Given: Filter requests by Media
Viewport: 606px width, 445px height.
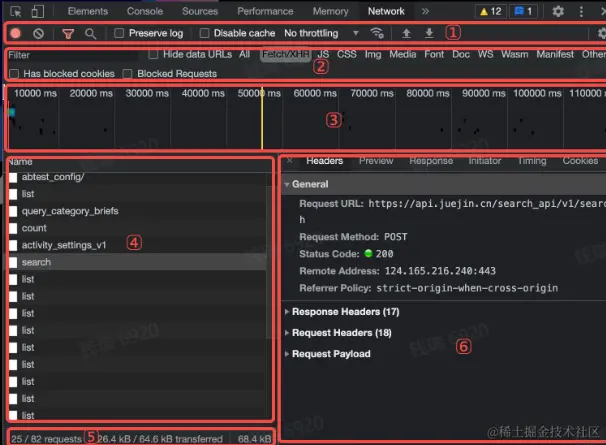Looking at the screenshot, I should pos(403,54).
